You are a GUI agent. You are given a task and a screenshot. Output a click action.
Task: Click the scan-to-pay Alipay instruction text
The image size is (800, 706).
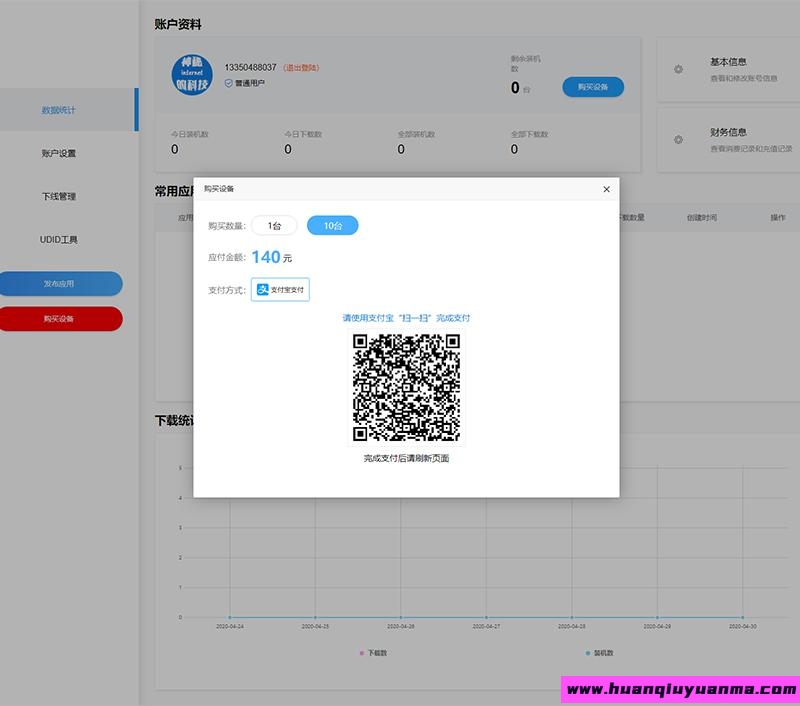pyautogui.click(x=406, y=318)
